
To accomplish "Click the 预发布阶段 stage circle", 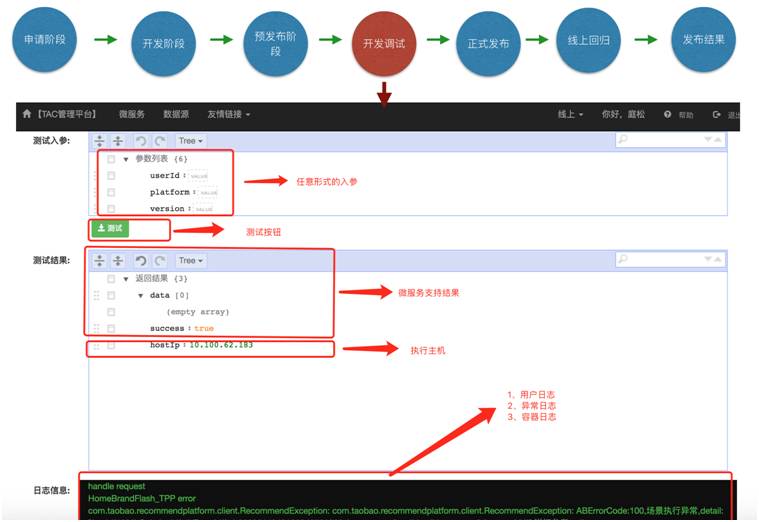I will [x=275, y=44].
